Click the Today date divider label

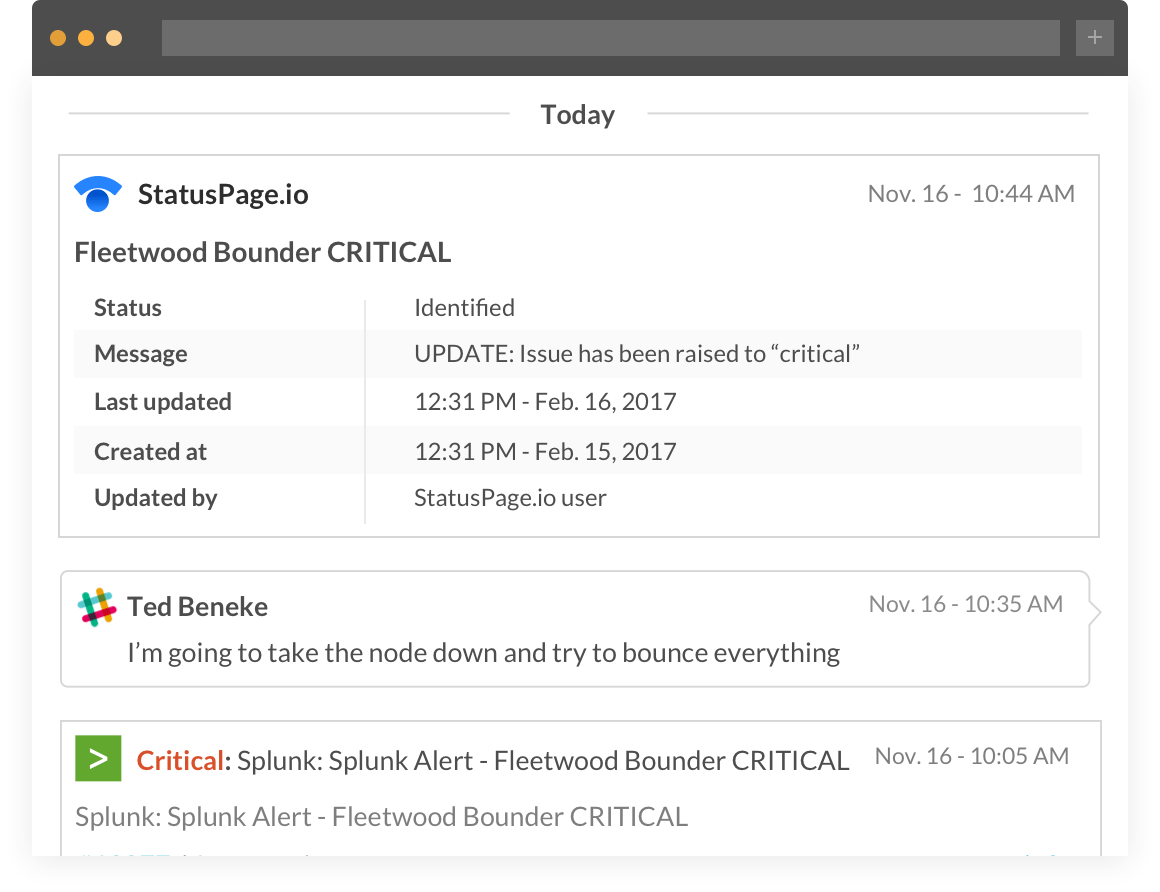click(x=578, y=115)
